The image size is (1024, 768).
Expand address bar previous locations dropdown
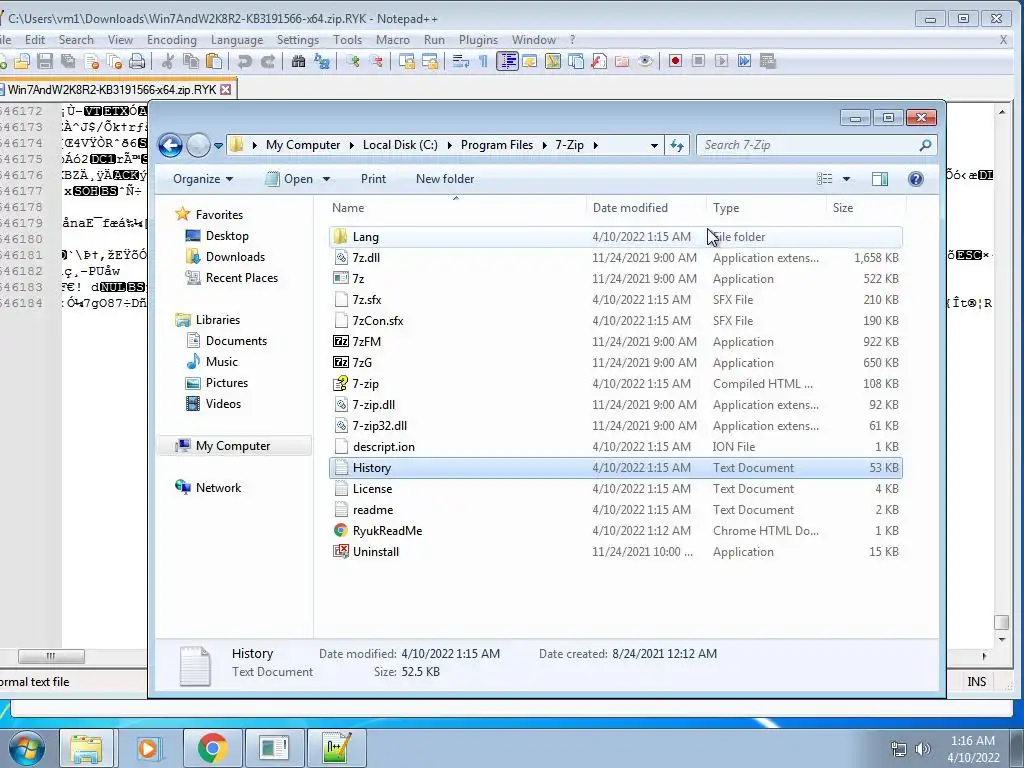click(x=654, y=145)
